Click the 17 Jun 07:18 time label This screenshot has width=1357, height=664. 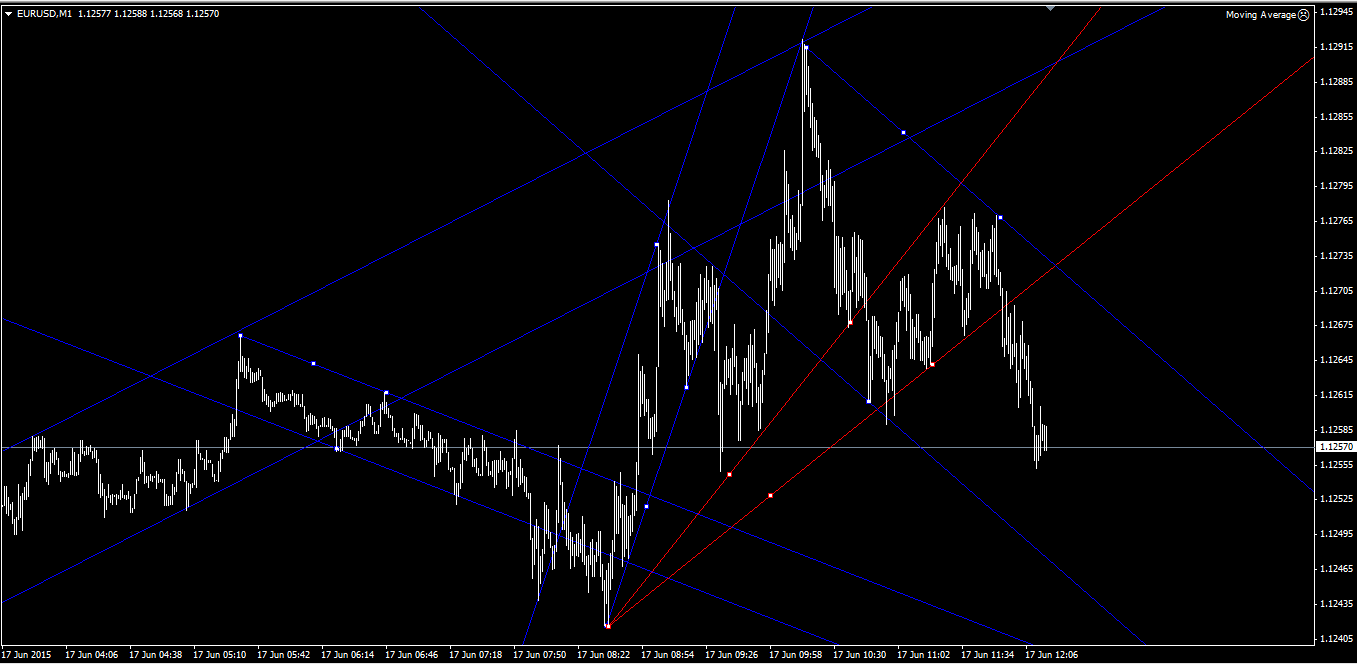click(476, 655)
